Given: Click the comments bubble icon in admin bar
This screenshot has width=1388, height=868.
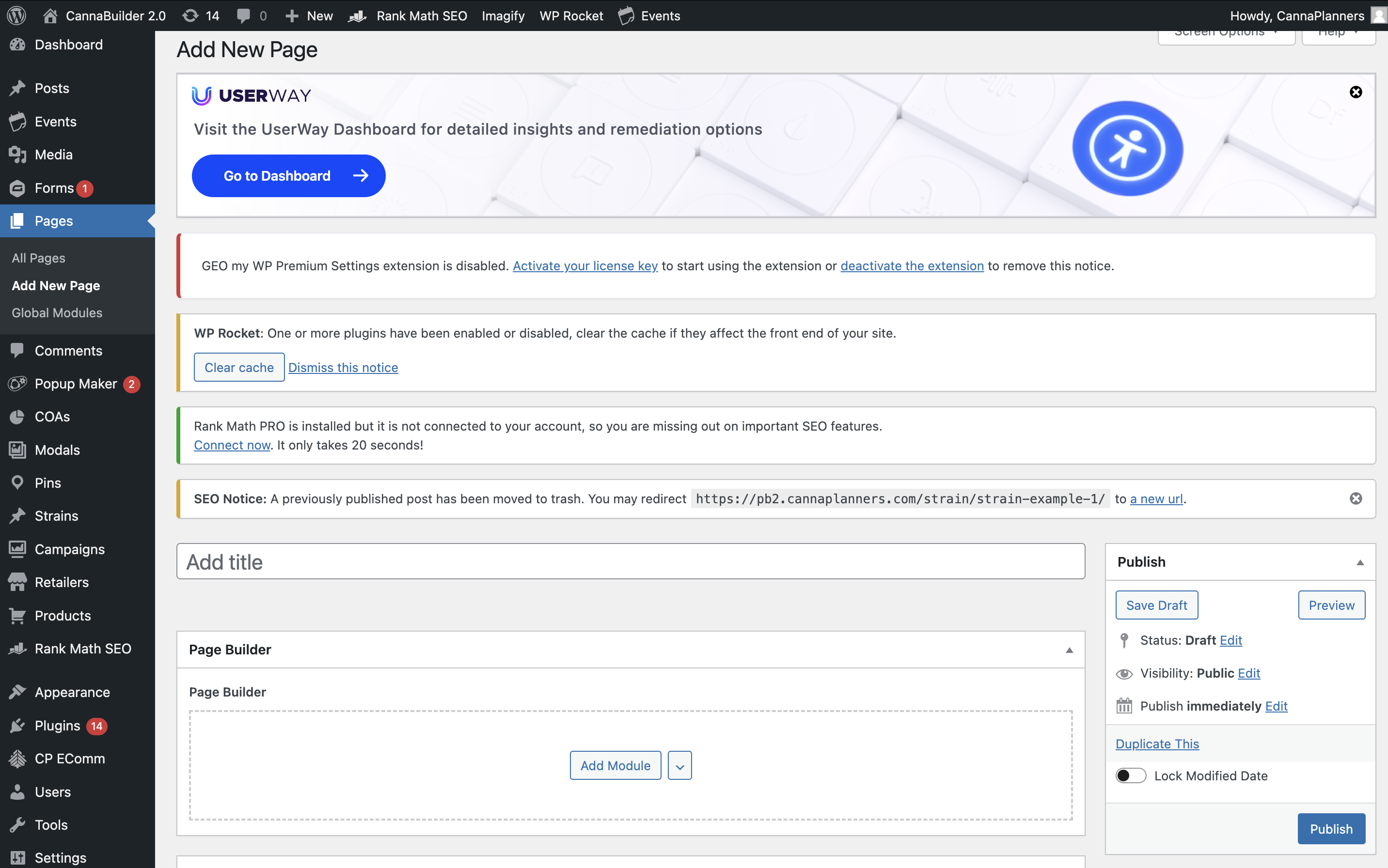Looking at the screenshot, I should [243, 15].
